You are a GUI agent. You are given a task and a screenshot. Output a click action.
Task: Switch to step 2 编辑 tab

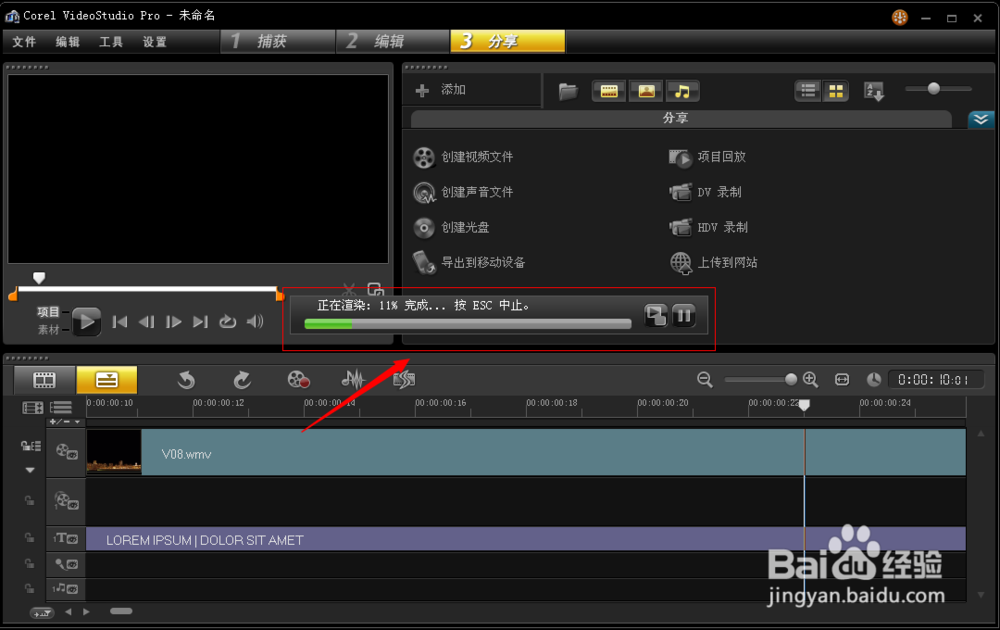pos(393,41)
